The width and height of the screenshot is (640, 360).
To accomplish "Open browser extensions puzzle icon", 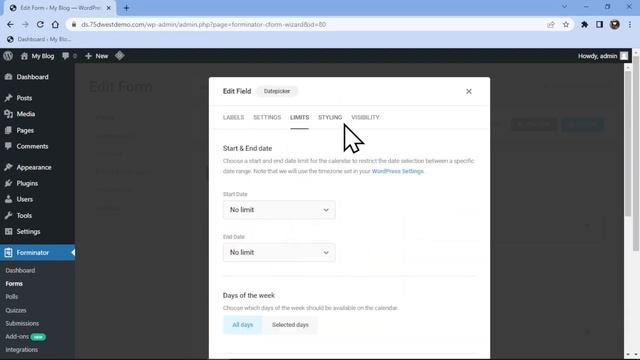I will (x=584, y=24).
